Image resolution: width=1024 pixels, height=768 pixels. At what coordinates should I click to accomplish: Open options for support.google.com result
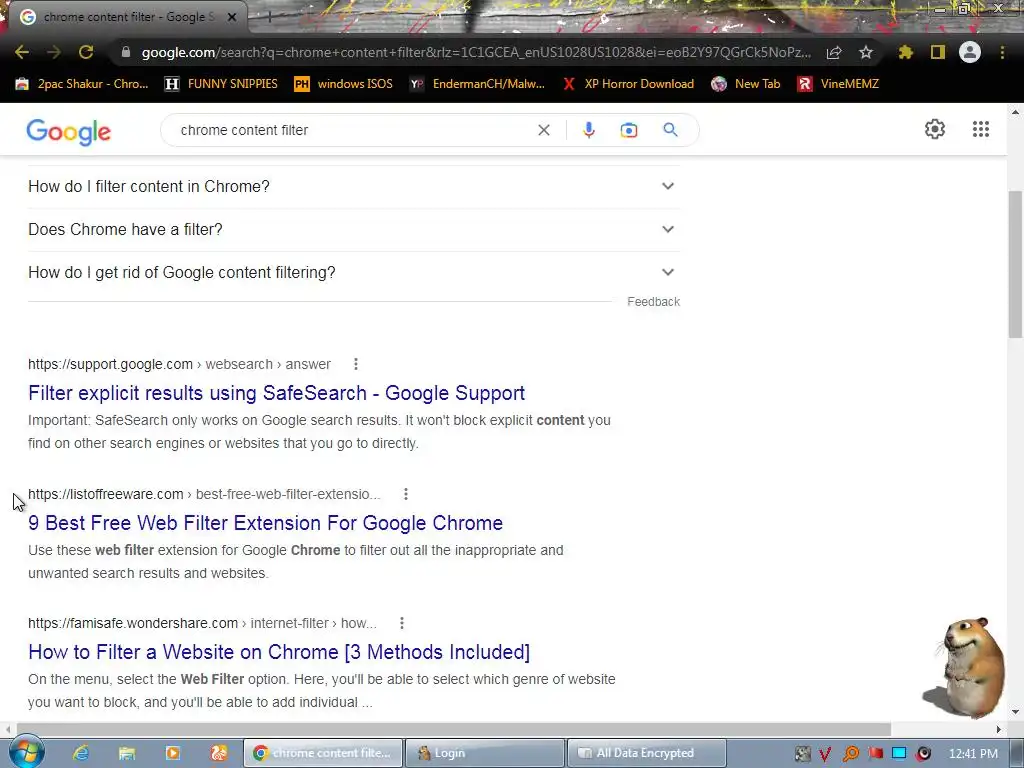[356, 364]
